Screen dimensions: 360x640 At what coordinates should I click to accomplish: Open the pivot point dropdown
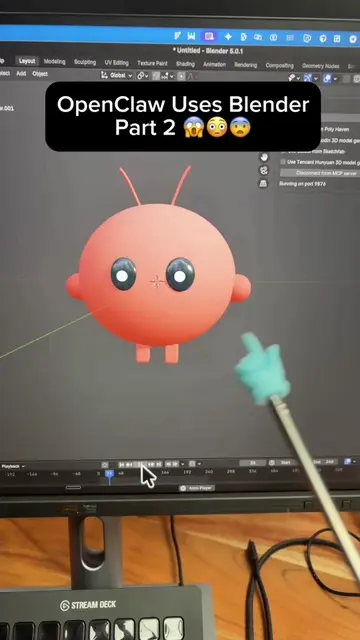[x=143, y=76]
